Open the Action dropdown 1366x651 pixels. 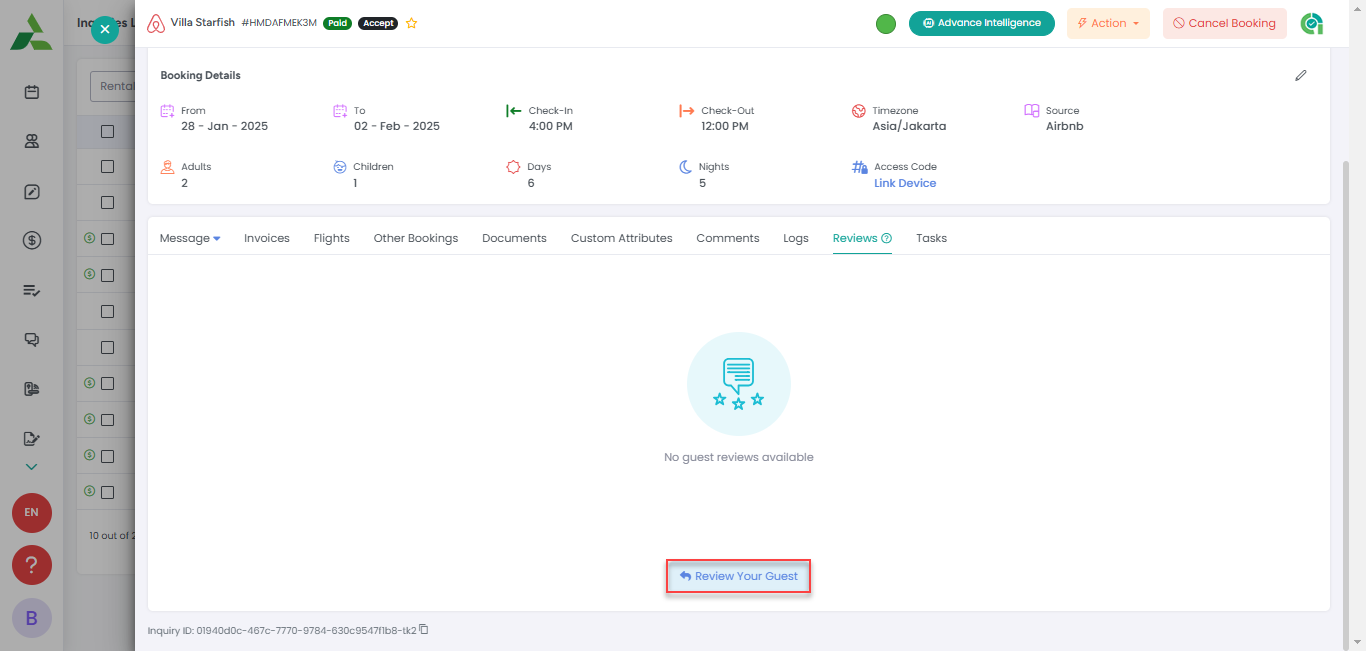point(1108,23)
